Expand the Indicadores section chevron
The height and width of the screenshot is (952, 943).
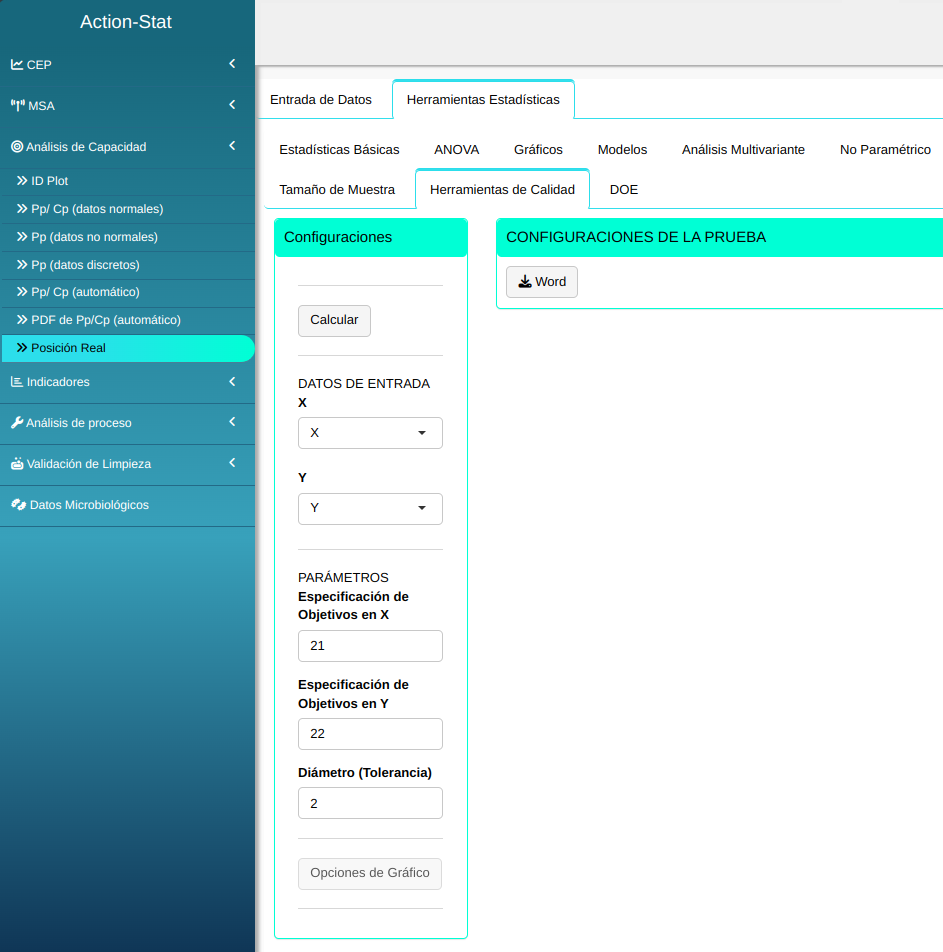pyautogui.click(x=232, y=381)
